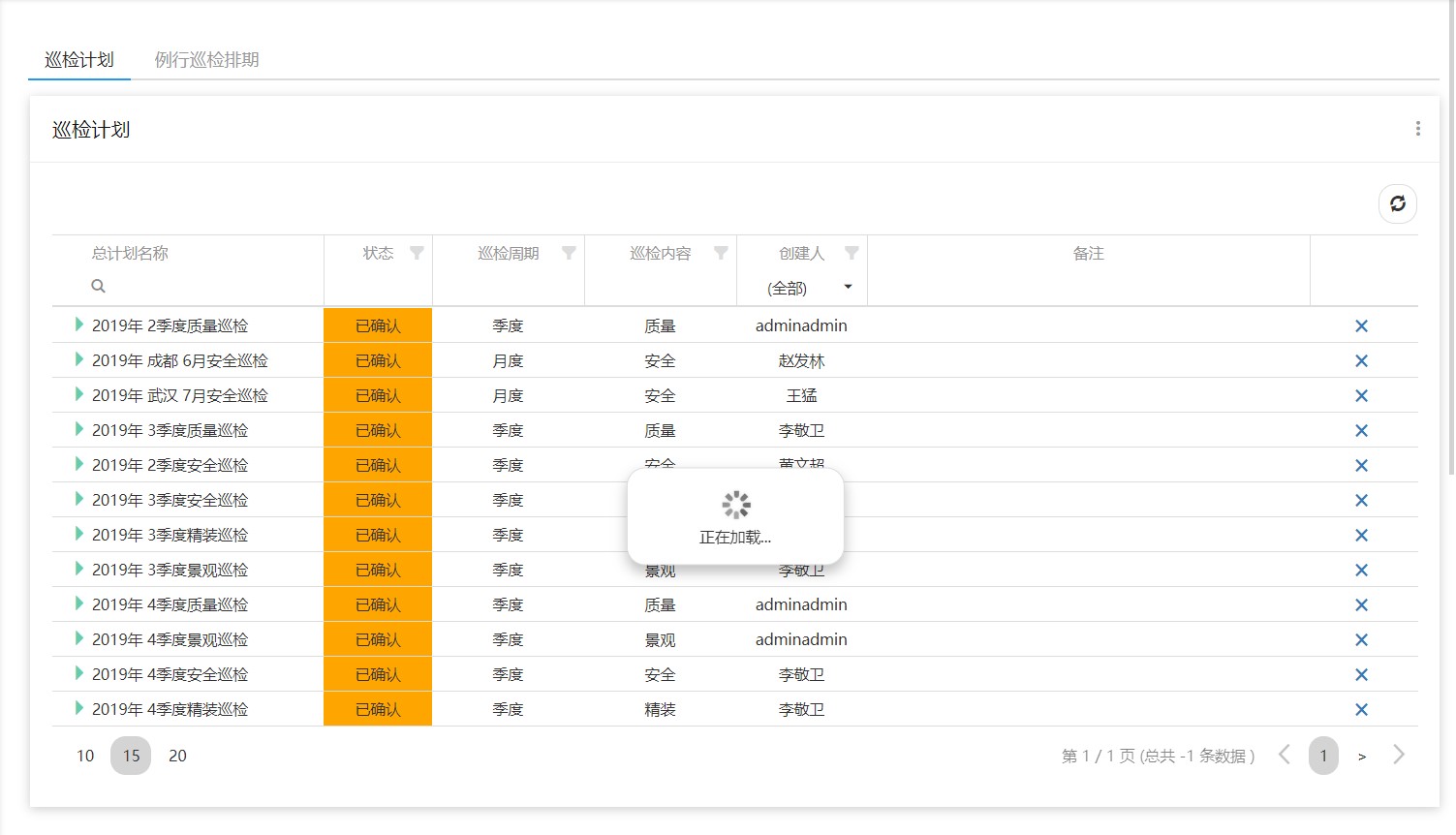Expand the 2019年 4季度景观巡检 row
The width and height of the screenshot is (1456, 835).
78,639
